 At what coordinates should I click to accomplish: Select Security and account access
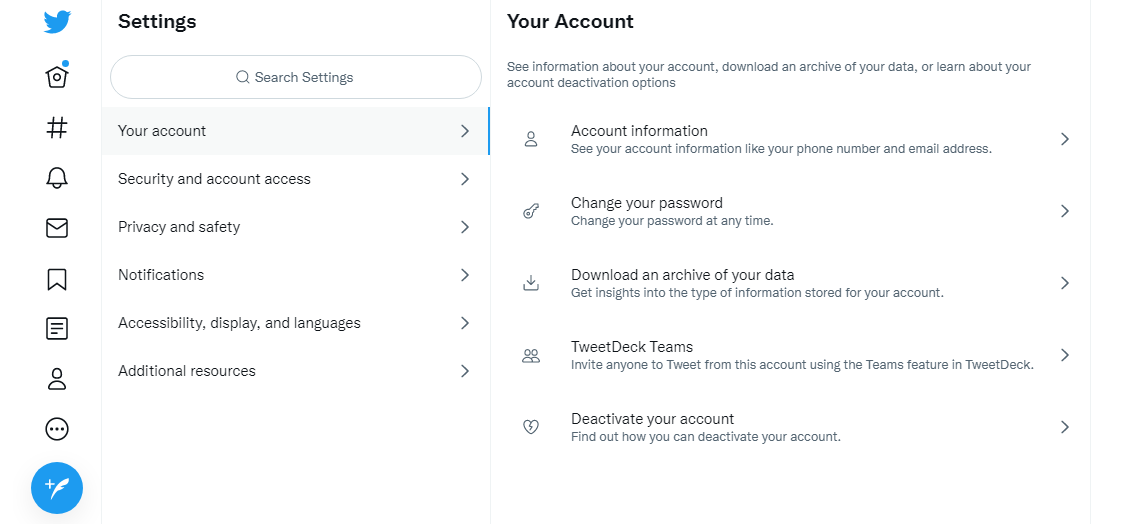295,178
